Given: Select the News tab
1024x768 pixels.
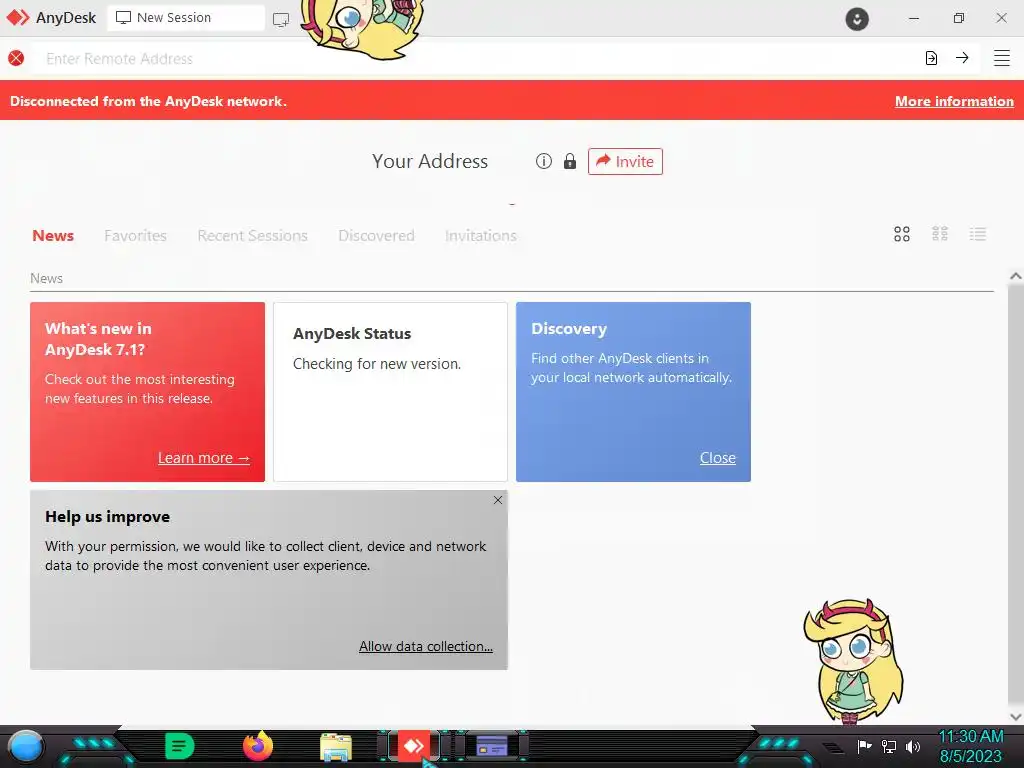Looking at the screenshot, I should 53,236.
